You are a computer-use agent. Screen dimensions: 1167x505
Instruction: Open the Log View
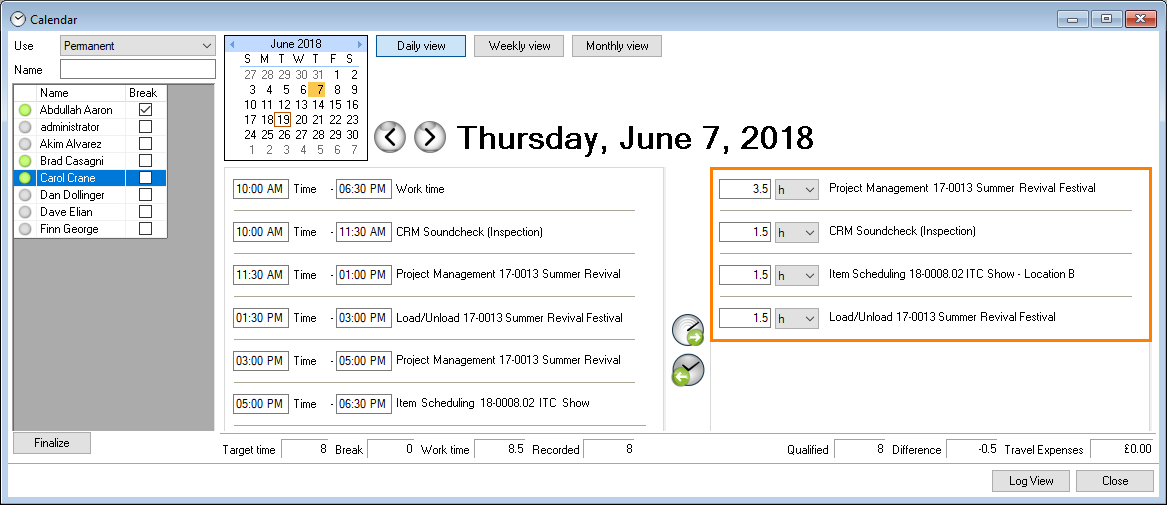point(1030,481)
